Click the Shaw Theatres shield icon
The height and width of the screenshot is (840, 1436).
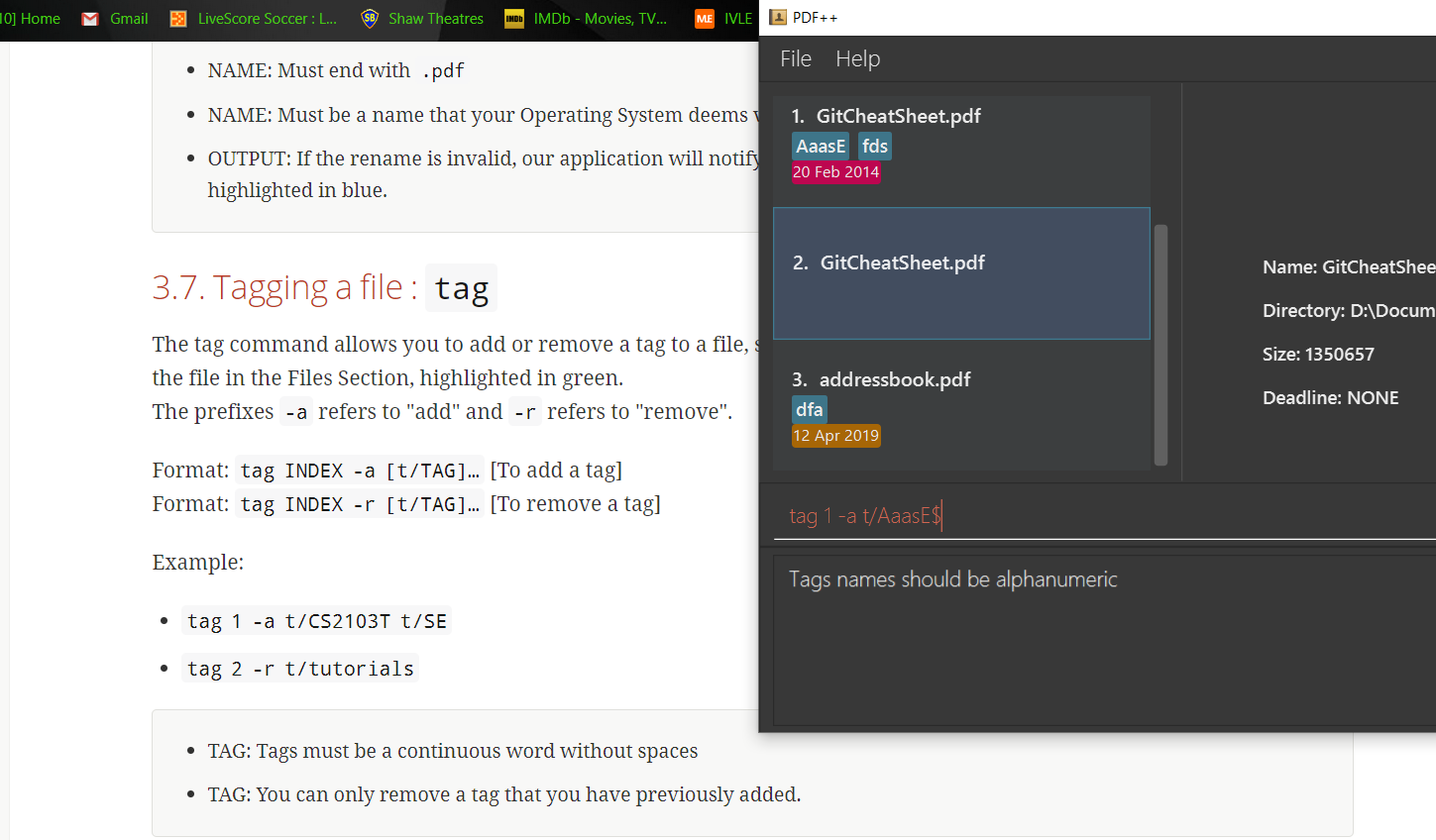370,18
